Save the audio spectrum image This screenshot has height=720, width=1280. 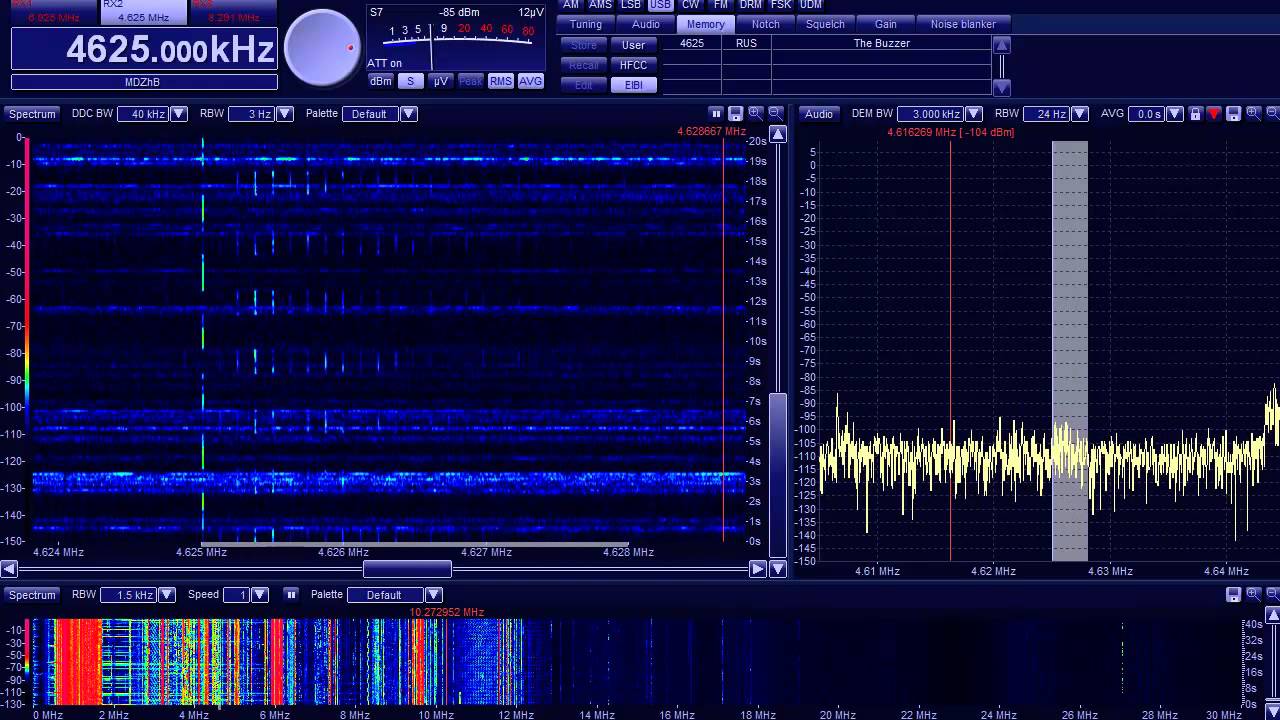coord(1234,114)
